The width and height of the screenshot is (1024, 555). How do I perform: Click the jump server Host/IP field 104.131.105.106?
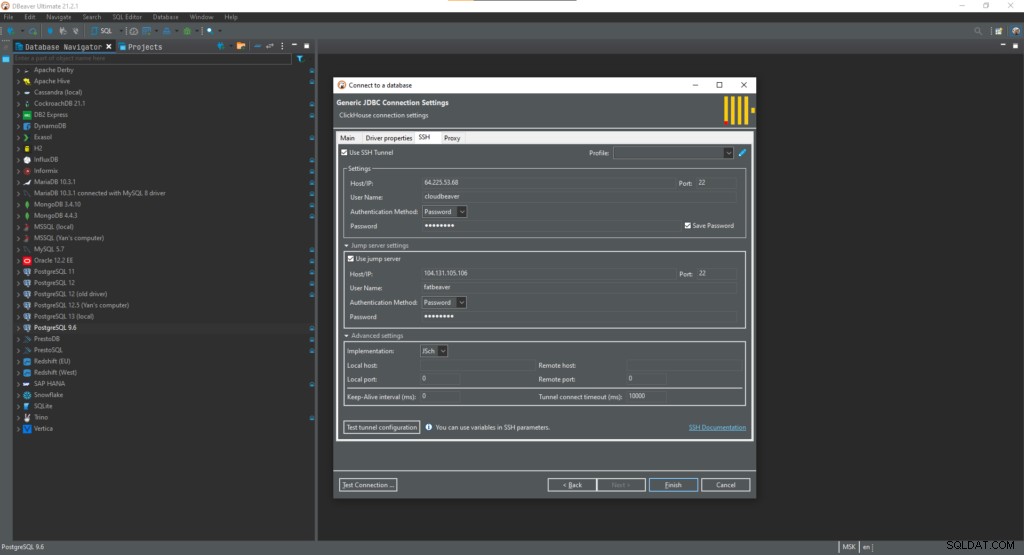(547, 274)
